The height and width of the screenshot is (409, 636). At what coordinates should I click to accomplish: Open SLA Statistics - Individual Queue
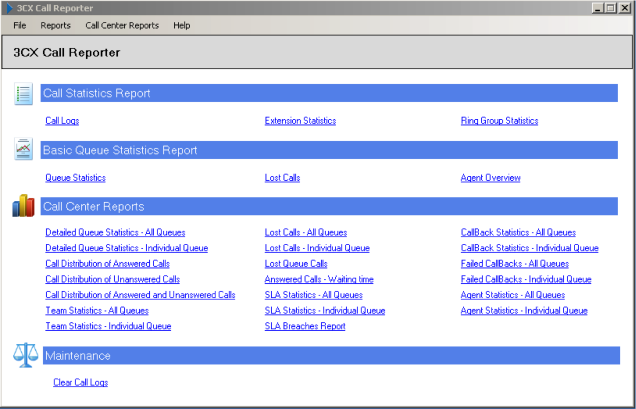(325, 310)
